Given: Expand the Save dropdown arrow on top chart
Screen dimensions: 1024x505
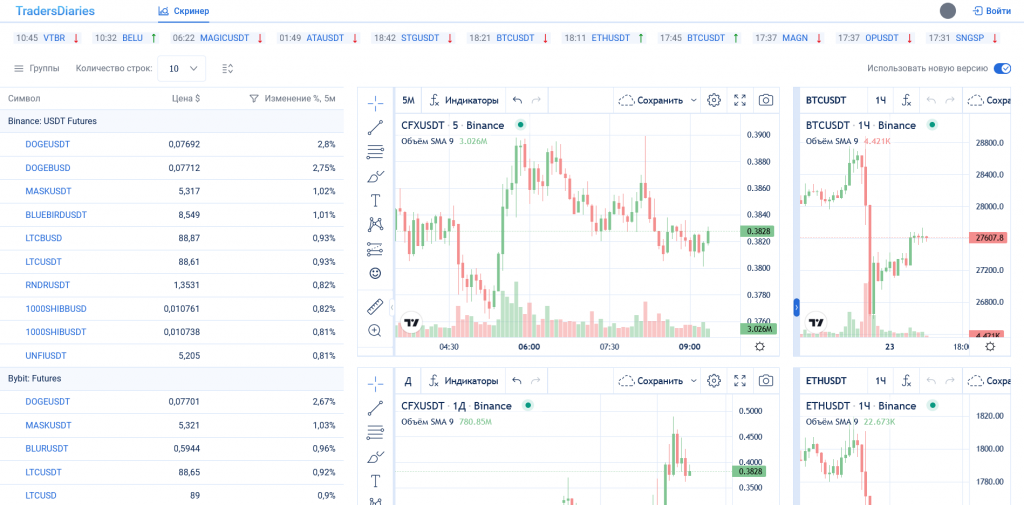Looking at the screenshot, I should [x=693, y=101].
